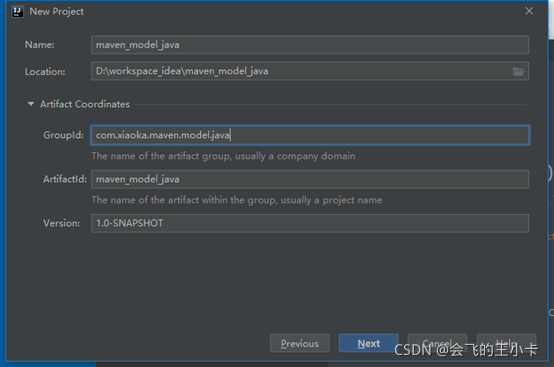Click the New Project title text
The width and height of the screenshot is (554, 367).
(57, 12)
